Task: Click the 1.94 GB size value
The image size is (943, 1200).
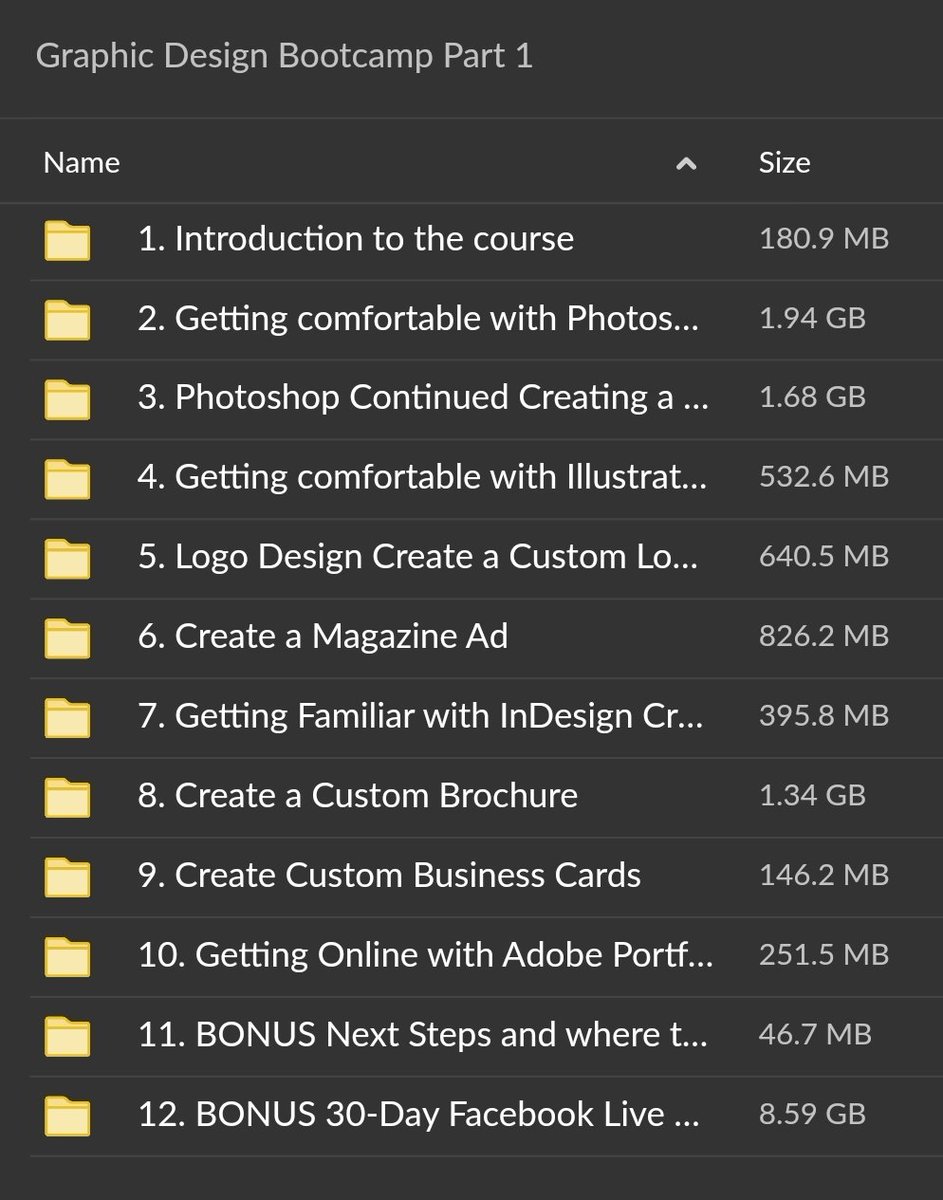Action: 812,318
